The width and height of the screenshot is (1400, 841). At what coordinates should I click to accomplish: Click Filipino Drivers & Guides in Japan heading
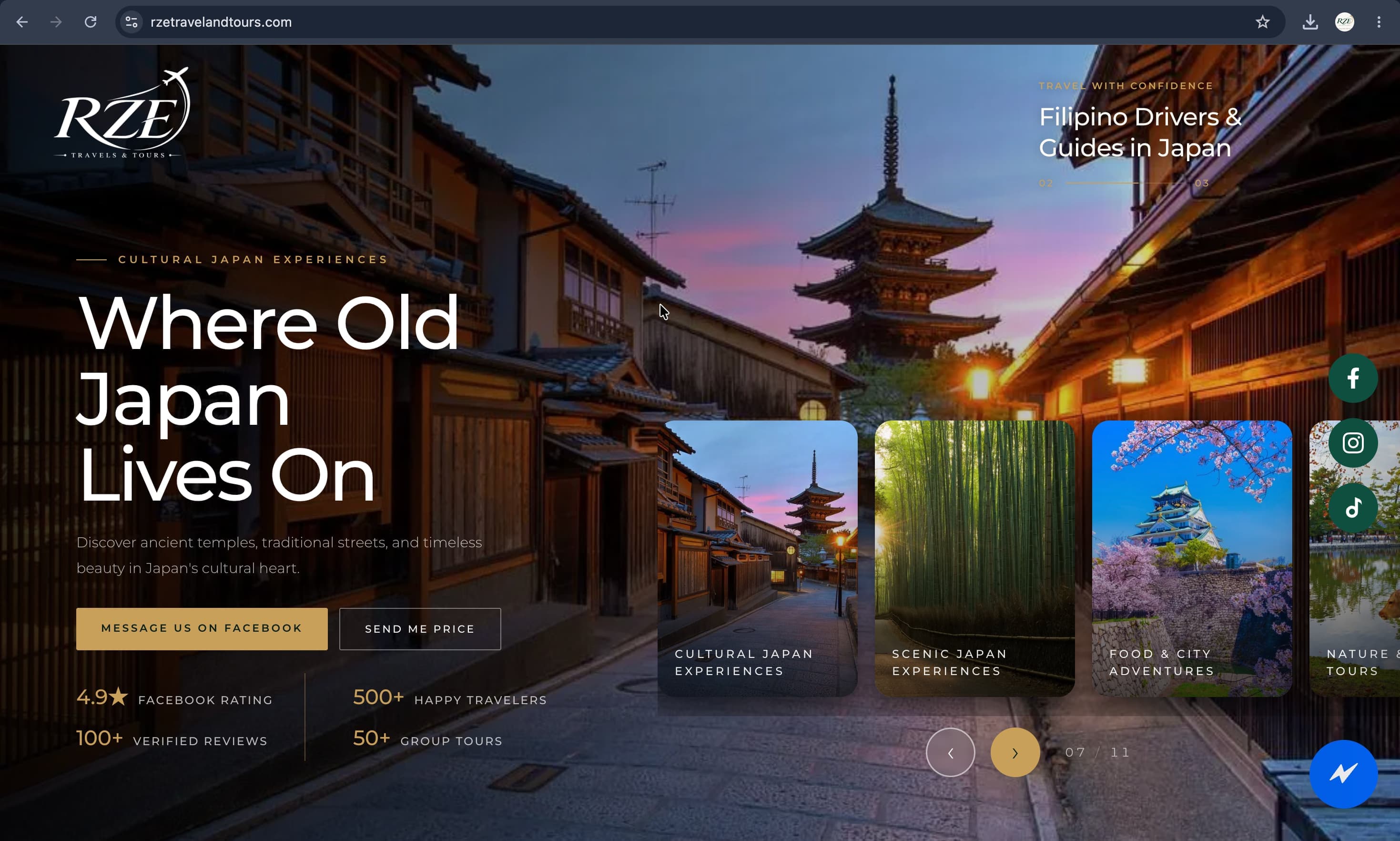coord(1140,132)
